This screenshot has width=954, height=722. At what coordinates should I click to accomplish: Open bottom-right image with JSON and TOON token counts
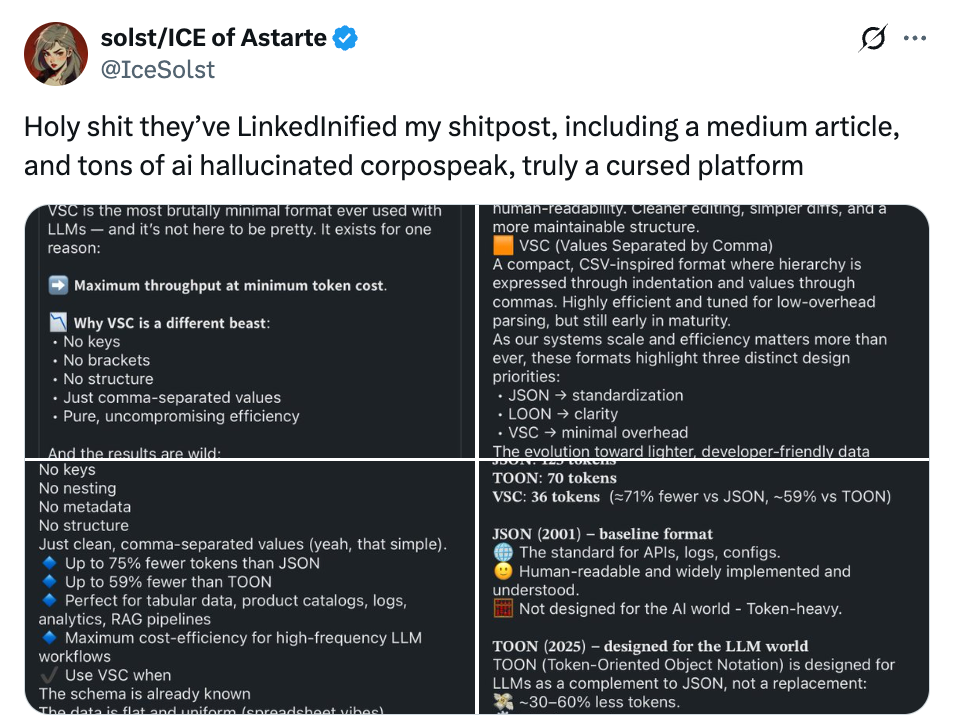tap(702, 588)
